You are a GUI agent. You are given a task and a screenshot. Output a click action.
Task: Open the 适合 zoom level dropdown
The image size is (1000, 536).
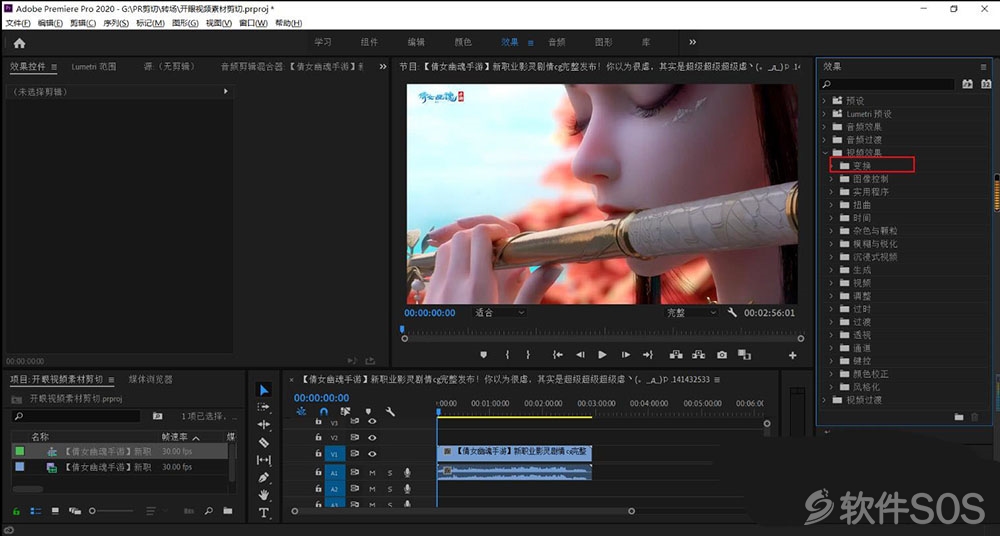(x=499, y=313)
